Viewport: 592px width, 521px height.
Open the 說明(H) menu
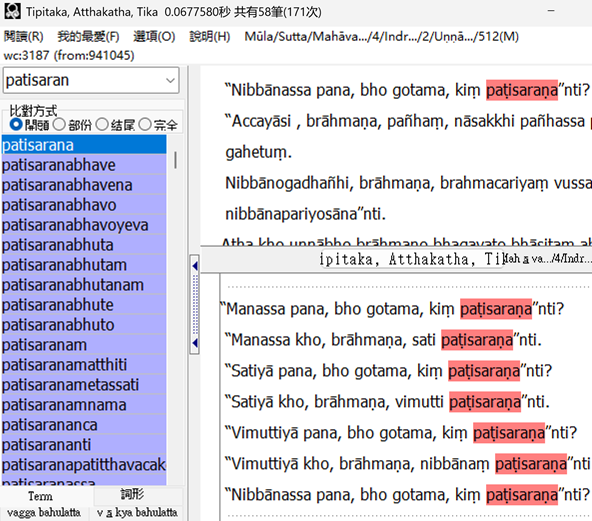click(x=210, y=37)
